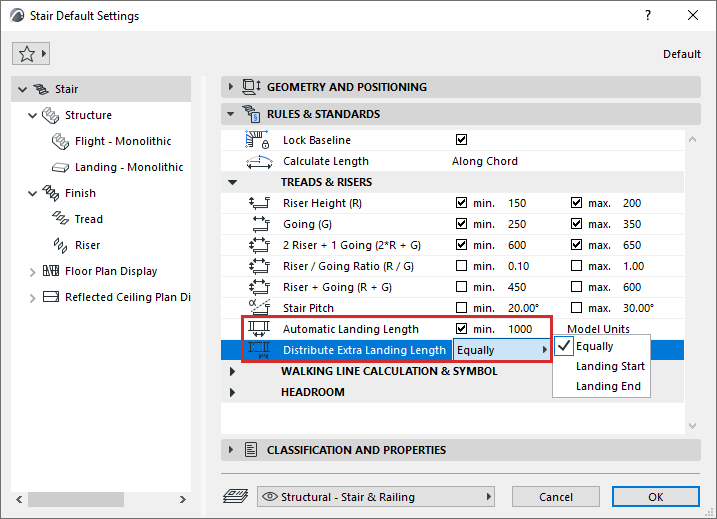Click the Stair Pitch row icon
The height and width of the screenshot is (519, 717).
click(259, 308)
